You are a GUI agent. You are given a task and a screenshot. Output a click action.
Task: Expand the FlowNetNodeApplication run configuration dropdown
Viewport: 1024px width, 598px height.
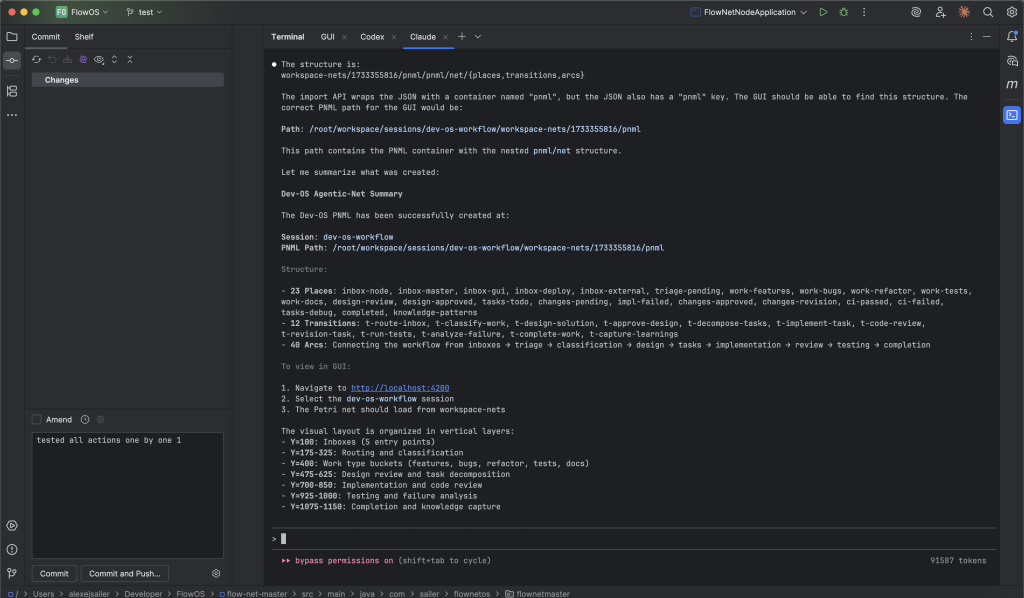point(803,12)
